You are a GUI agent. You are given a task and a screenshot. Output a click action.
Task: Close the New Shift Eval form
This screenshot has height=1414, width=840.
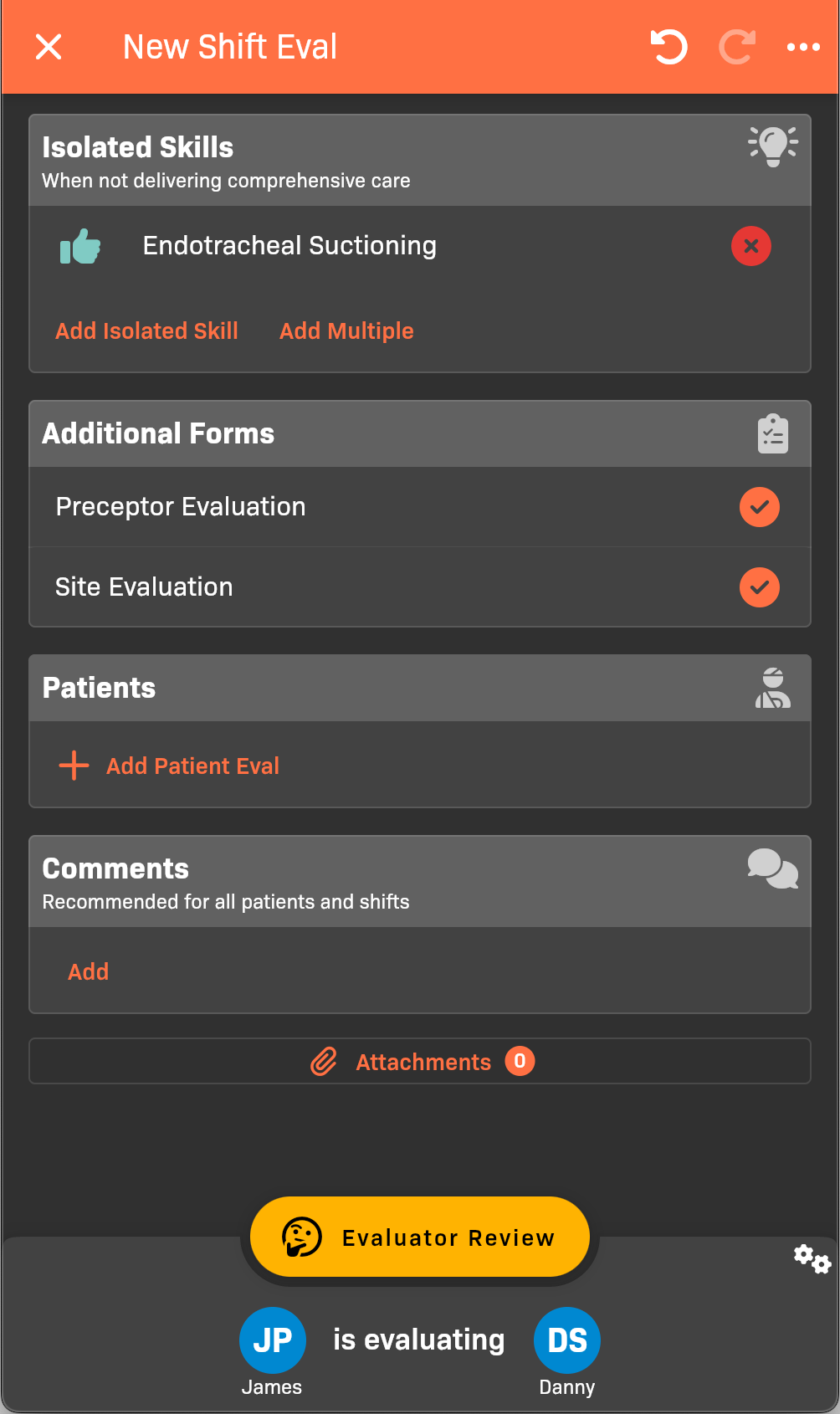click(x=49, y=47)
